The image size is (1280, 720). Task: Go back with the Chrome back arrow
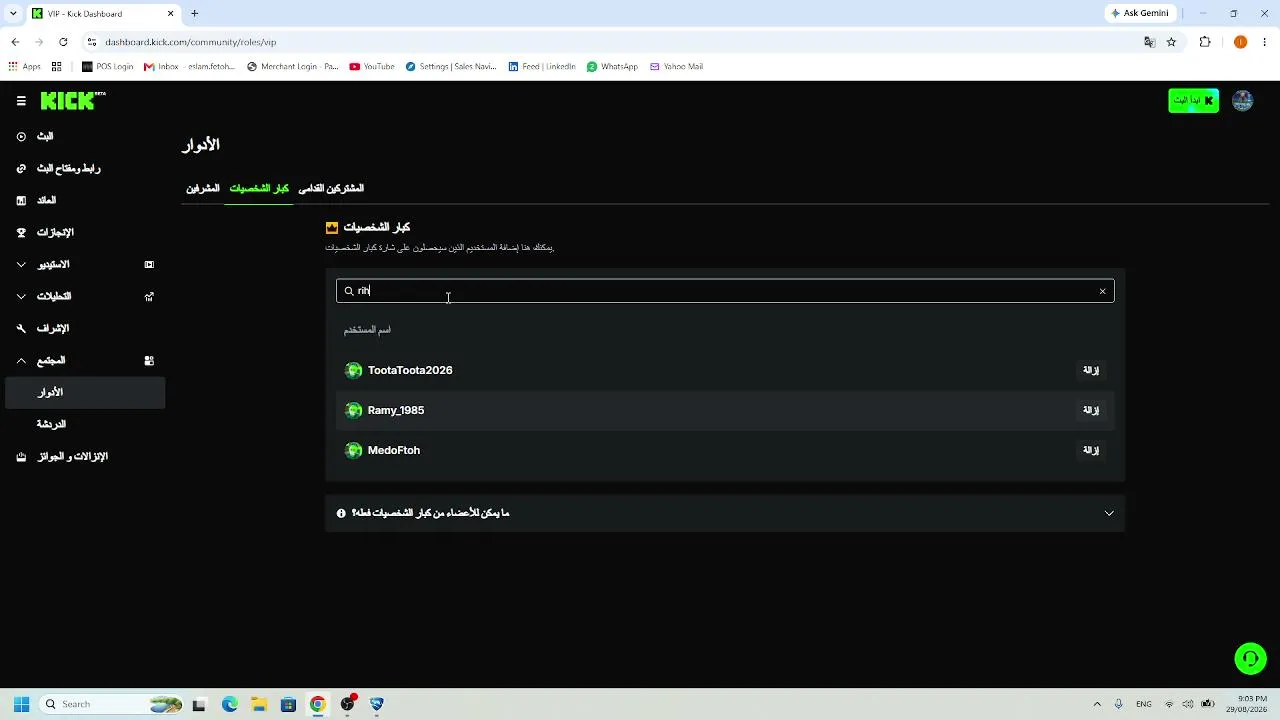click(15, 42)
